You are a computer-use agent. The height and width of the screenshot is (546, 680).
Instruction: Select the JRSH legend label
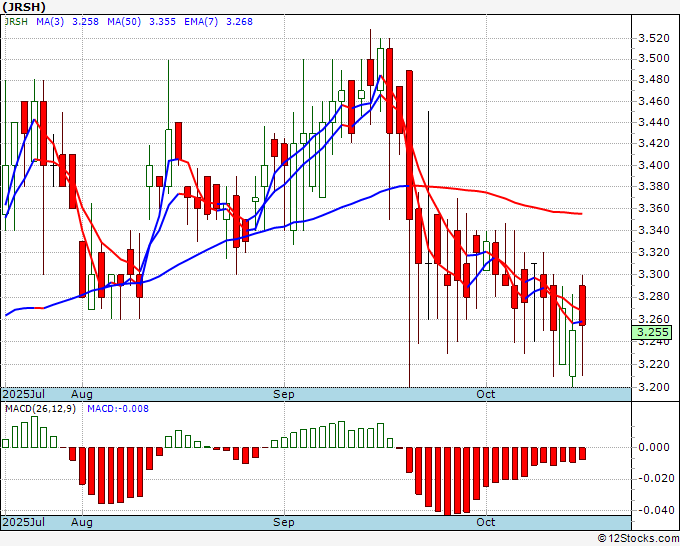16,22
